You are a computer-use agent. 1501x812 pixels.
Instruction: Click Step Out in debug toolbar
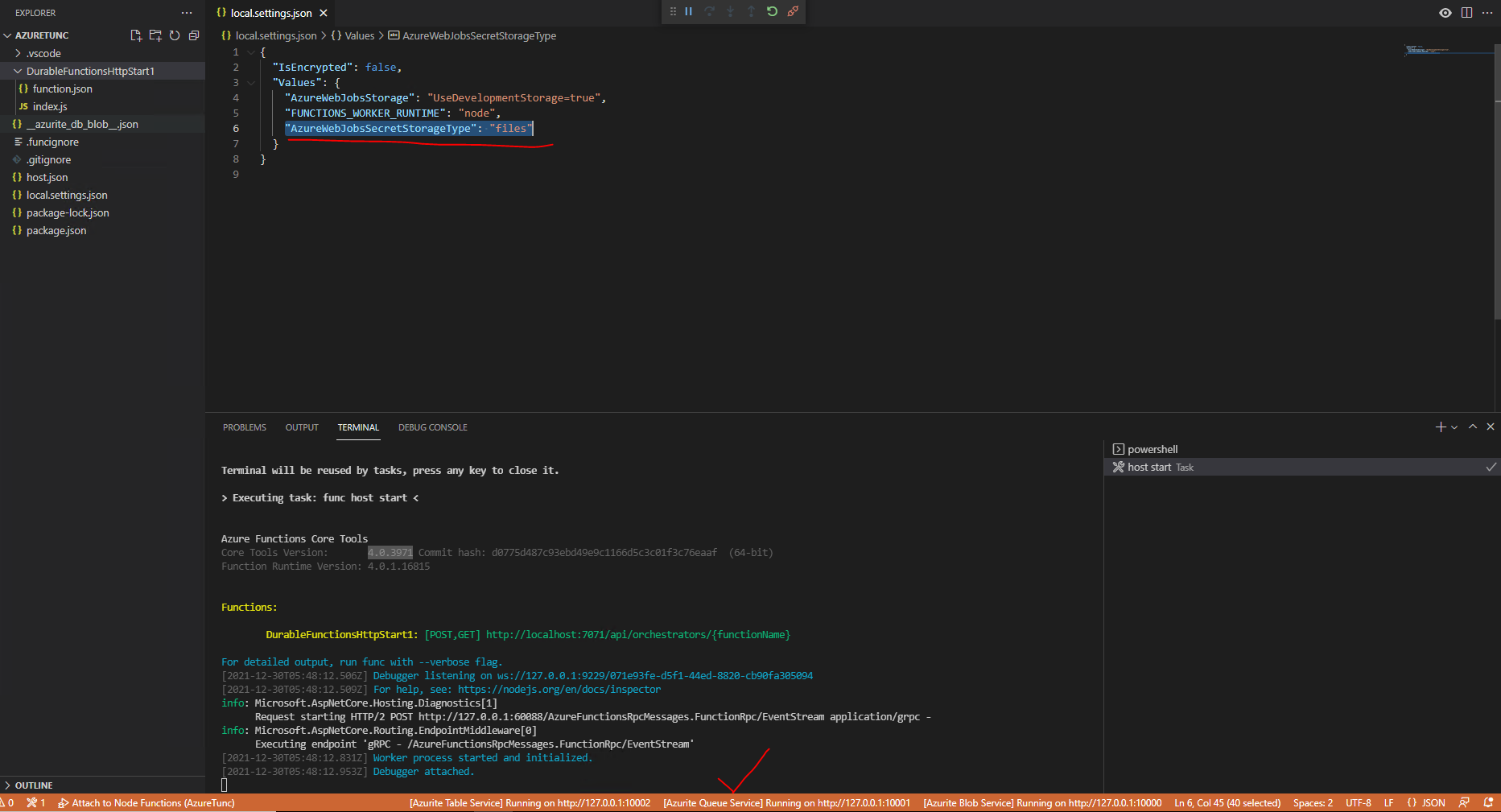coord(751,11)
